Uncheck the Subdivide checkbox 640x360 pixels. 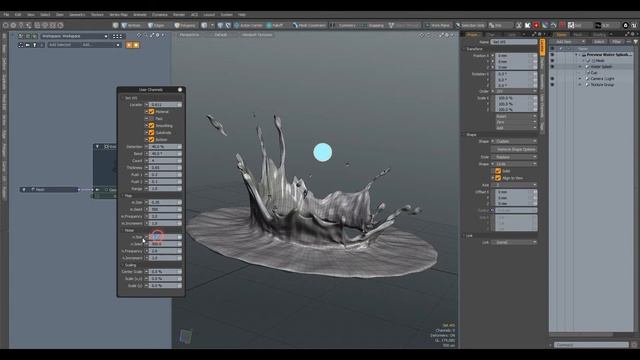tap(151, 133)
